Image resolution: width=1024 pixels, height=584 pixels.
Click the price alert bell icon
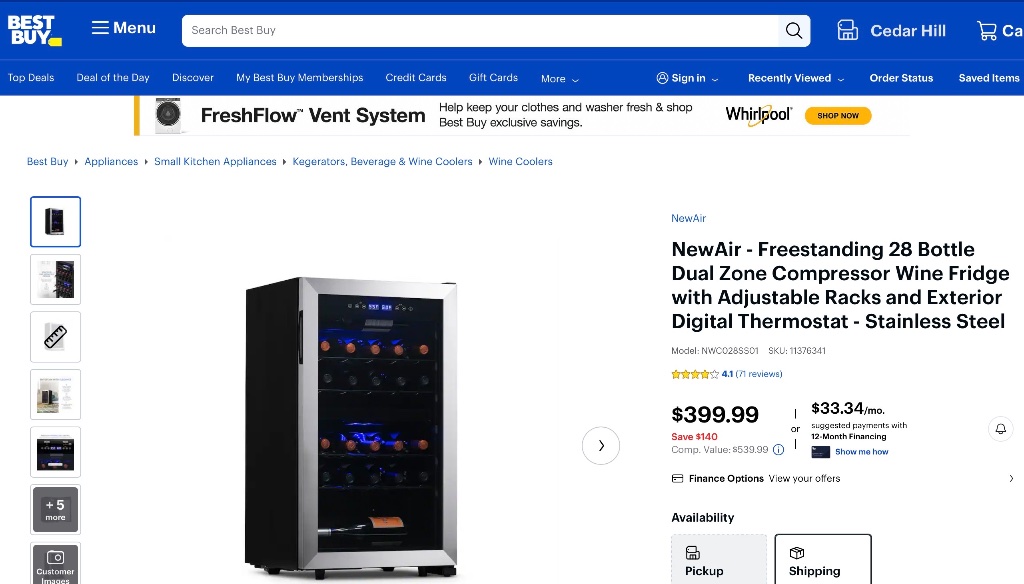[x=1000, y=429]
